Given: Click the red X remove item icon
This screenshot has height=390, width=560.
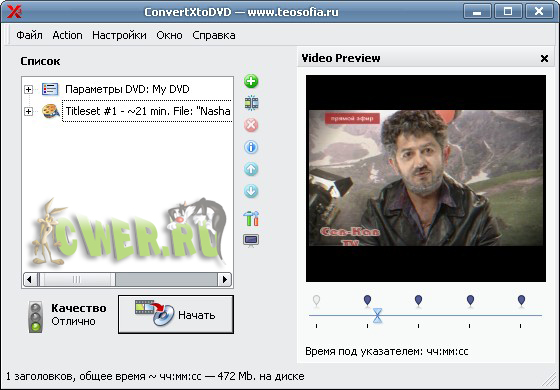Looking at the screenshot, I should 251,125.
